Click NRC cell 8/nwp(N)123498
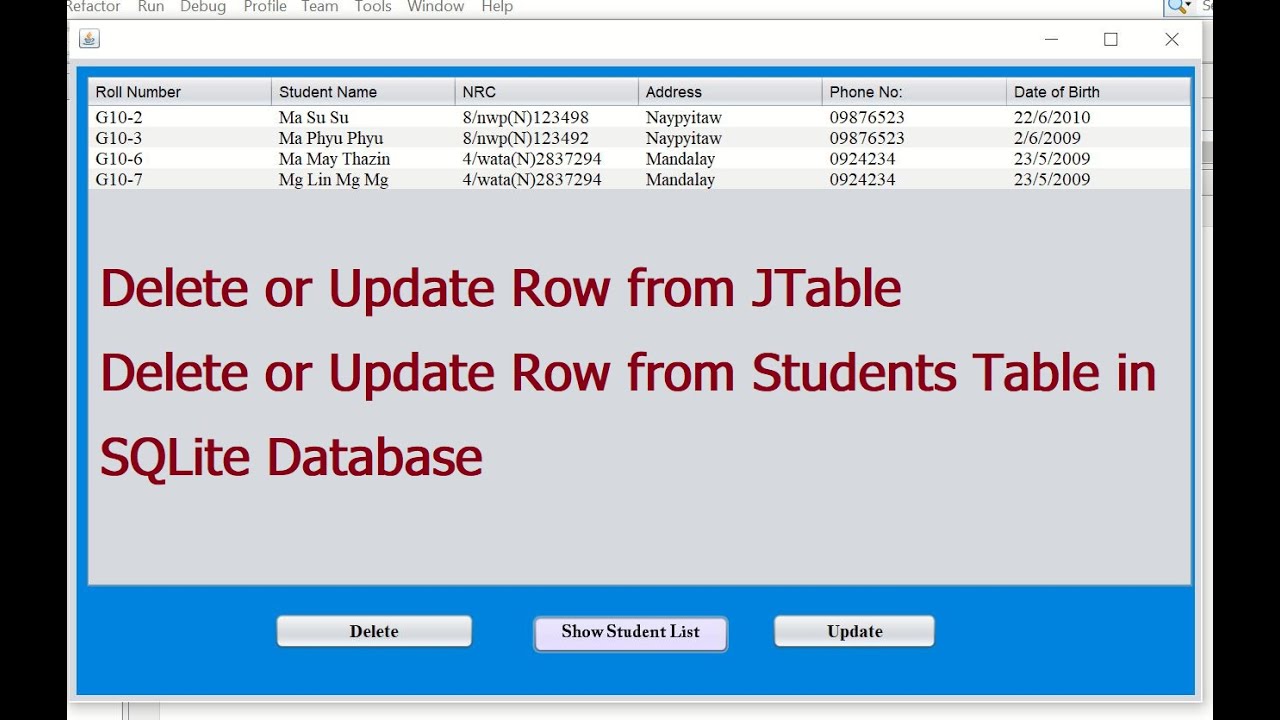1280x720 pixels. pyautogui.click(x=547, y=117)
